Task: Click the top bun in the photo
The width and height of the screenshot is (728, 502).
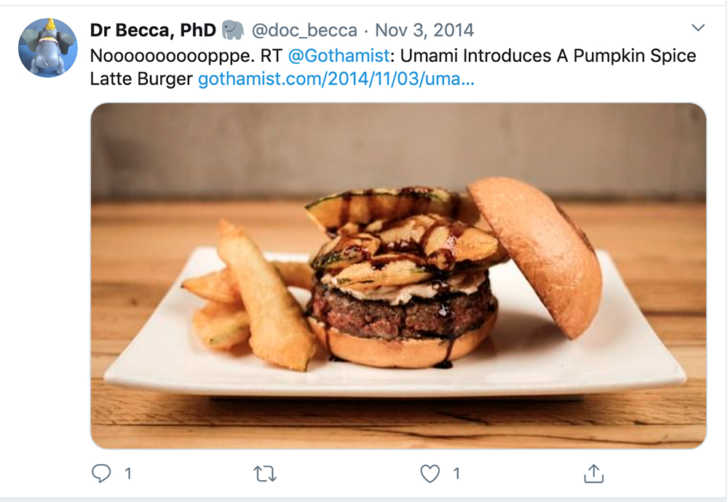Action: [536, 257]
